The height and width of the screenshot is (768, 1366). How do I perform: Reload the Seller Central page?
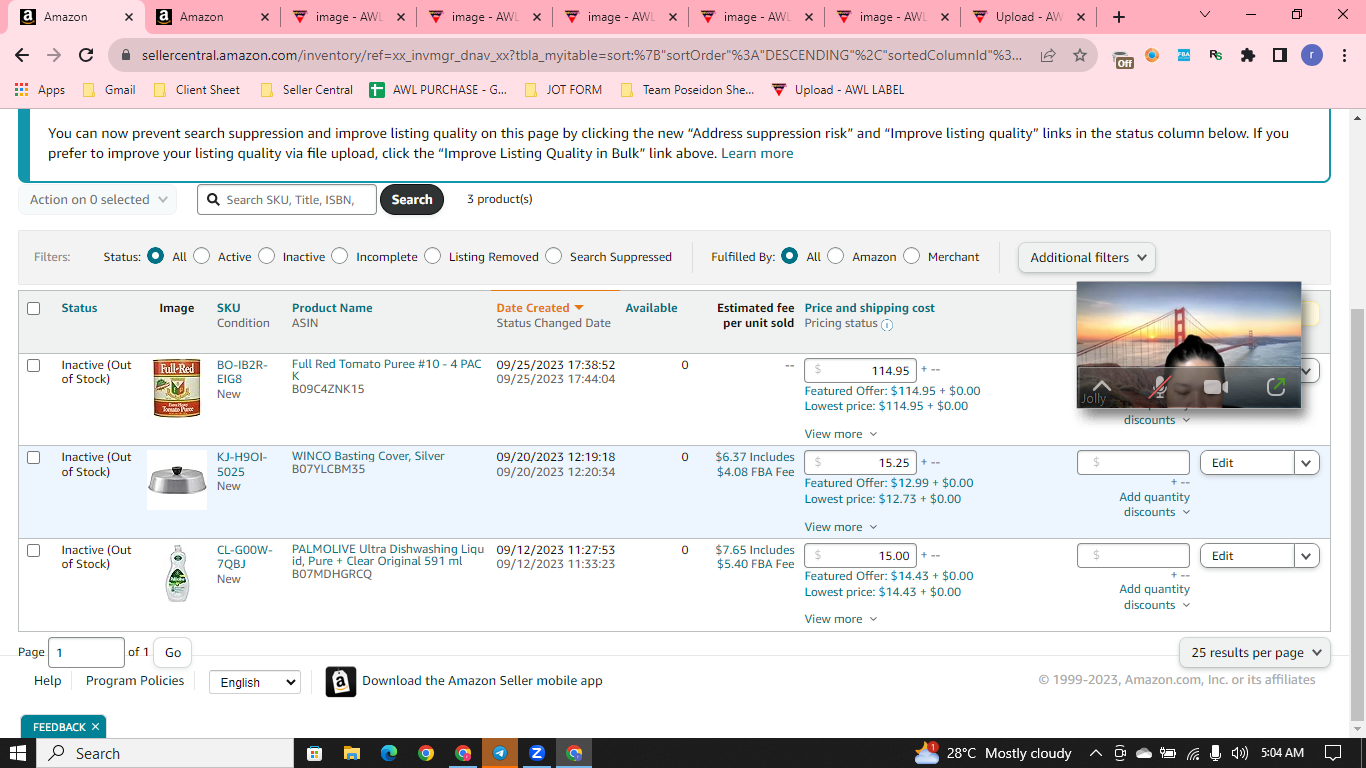[x=86, y=56]
